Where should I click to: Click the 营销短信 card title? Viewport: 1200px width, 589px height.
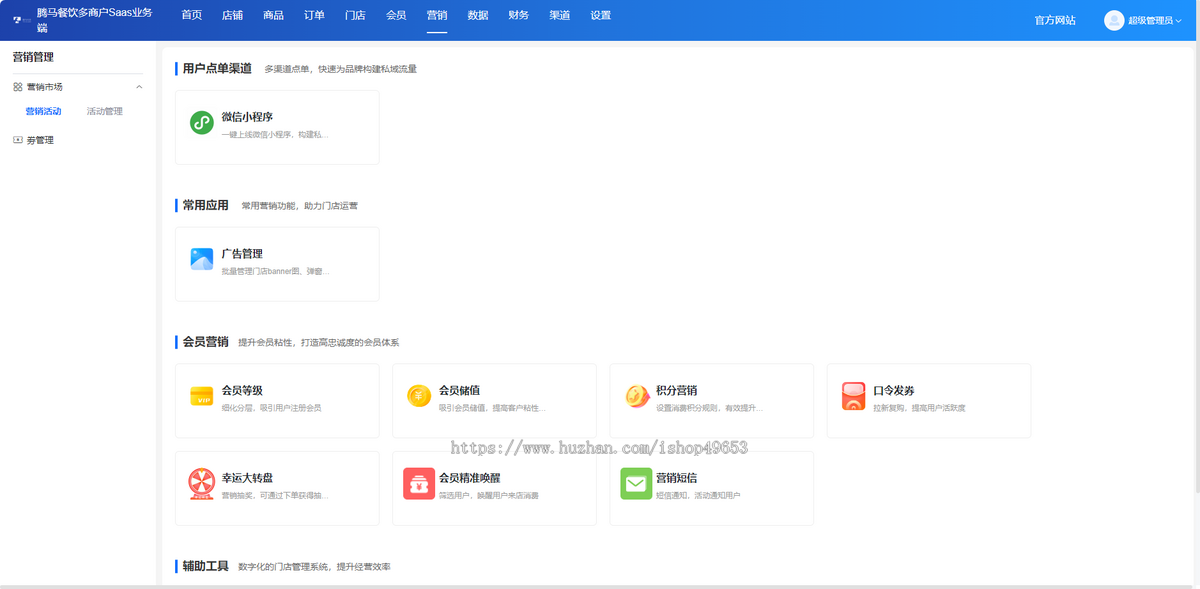pos(677,478)
